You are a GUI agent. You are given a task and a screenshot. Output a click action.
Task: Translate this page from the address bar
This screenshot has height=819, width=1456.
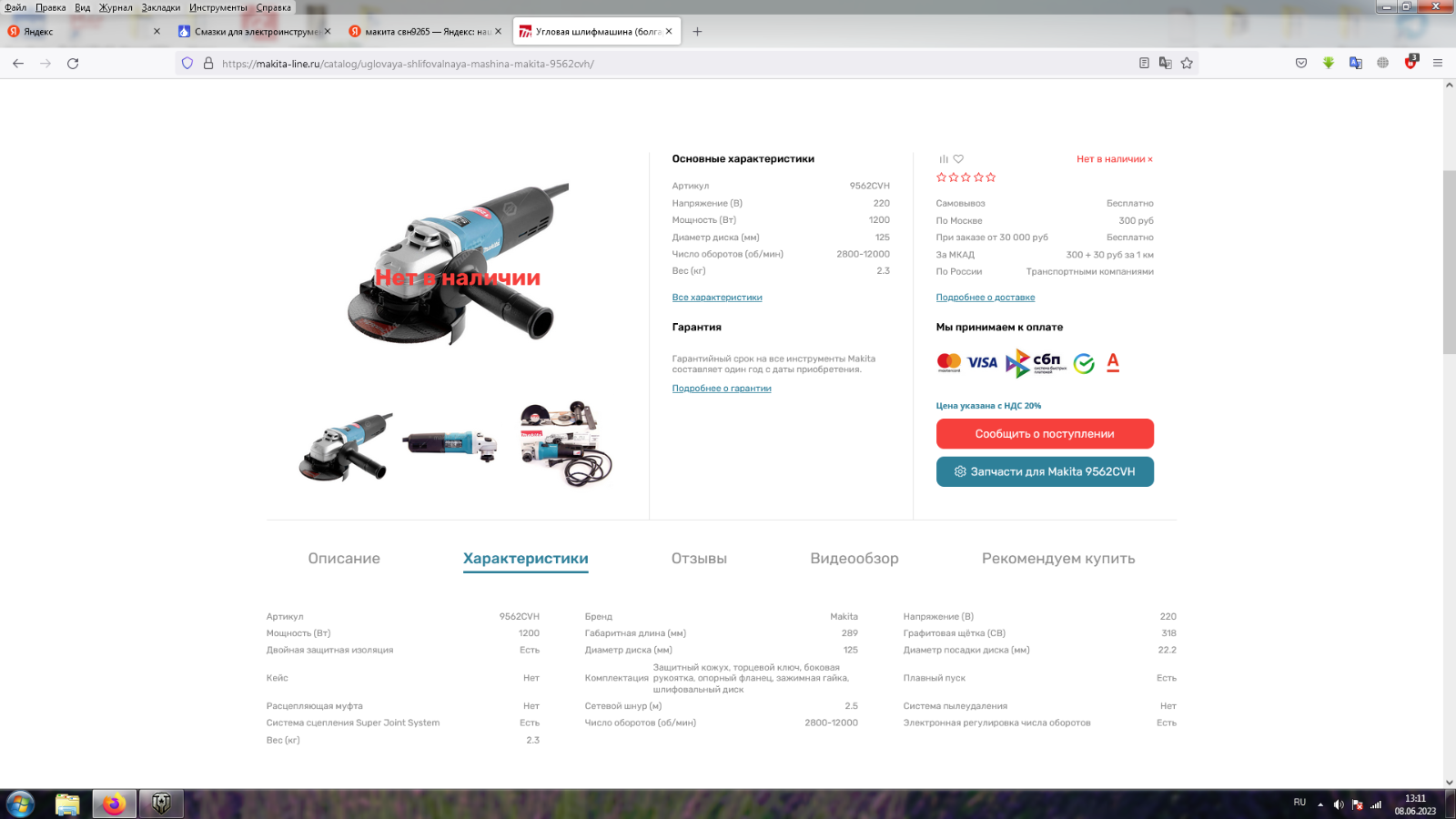[1166, 64]
